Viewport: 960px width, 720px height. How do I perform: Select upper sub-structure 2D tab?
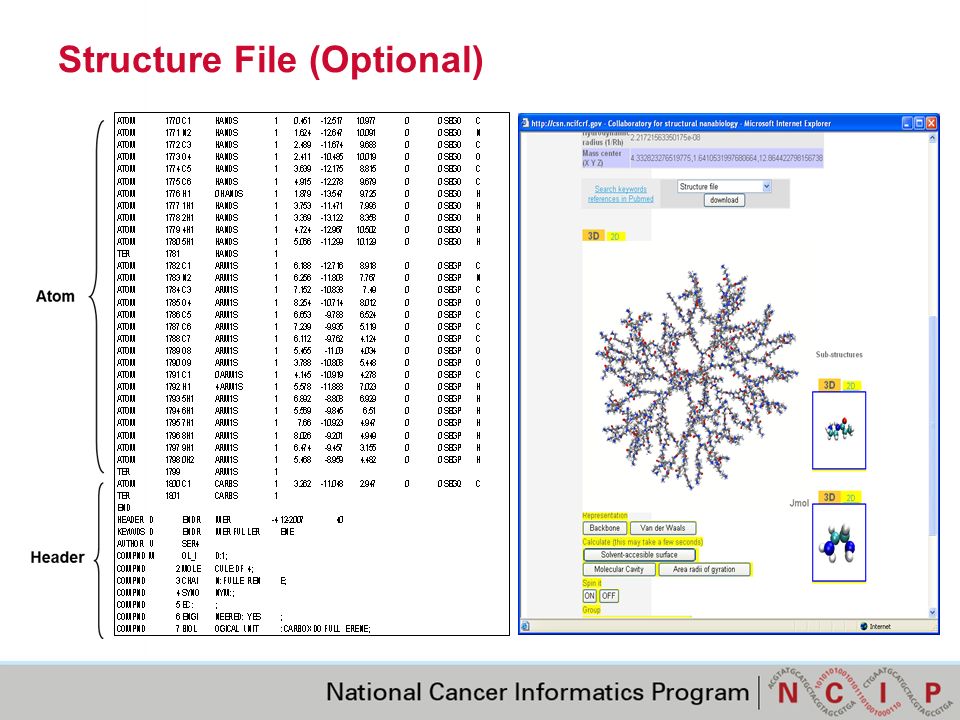tap(850, 386)
